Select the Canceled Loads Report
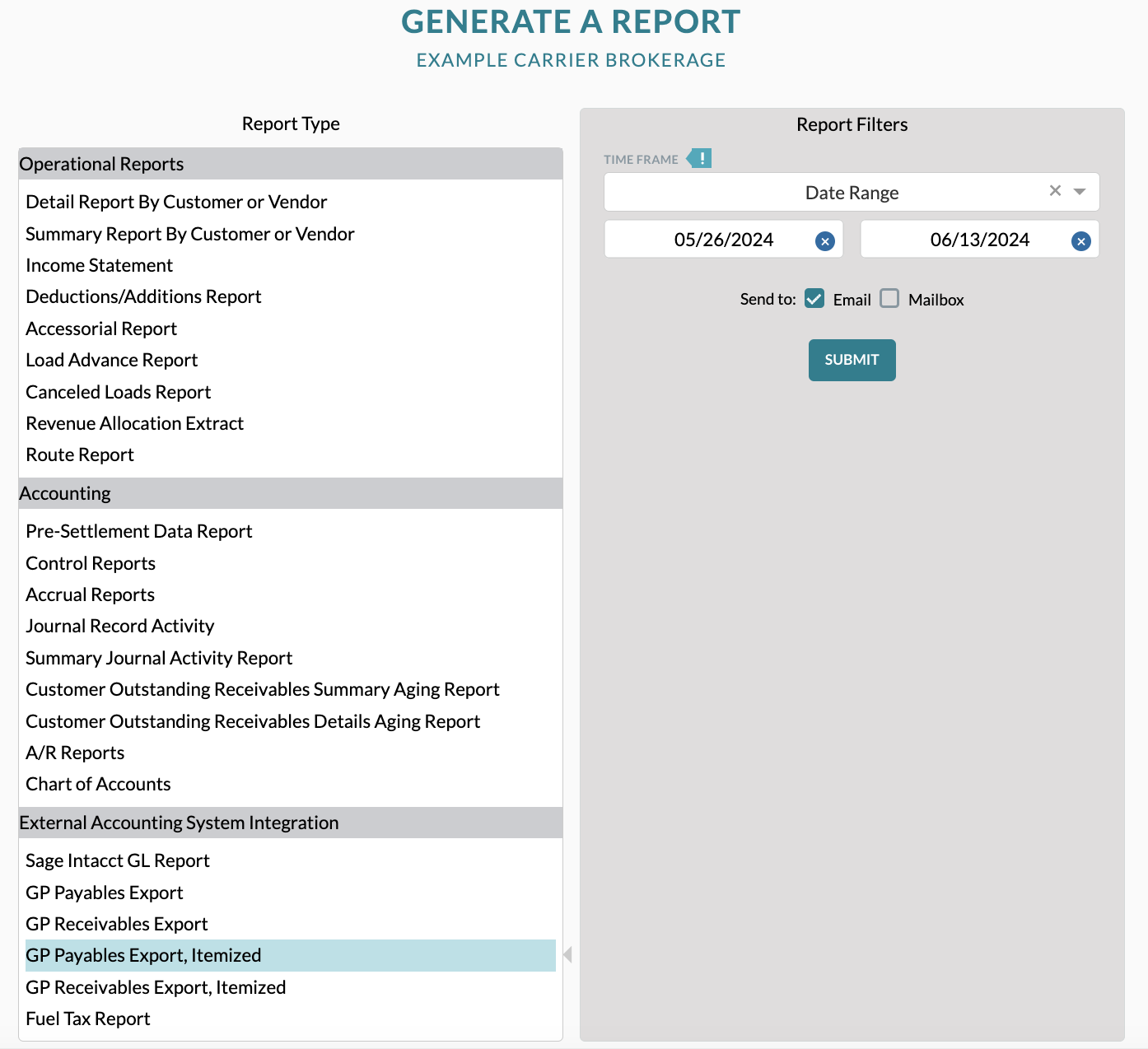Viewport: 1148px width, 1049px height. [118, 392]
